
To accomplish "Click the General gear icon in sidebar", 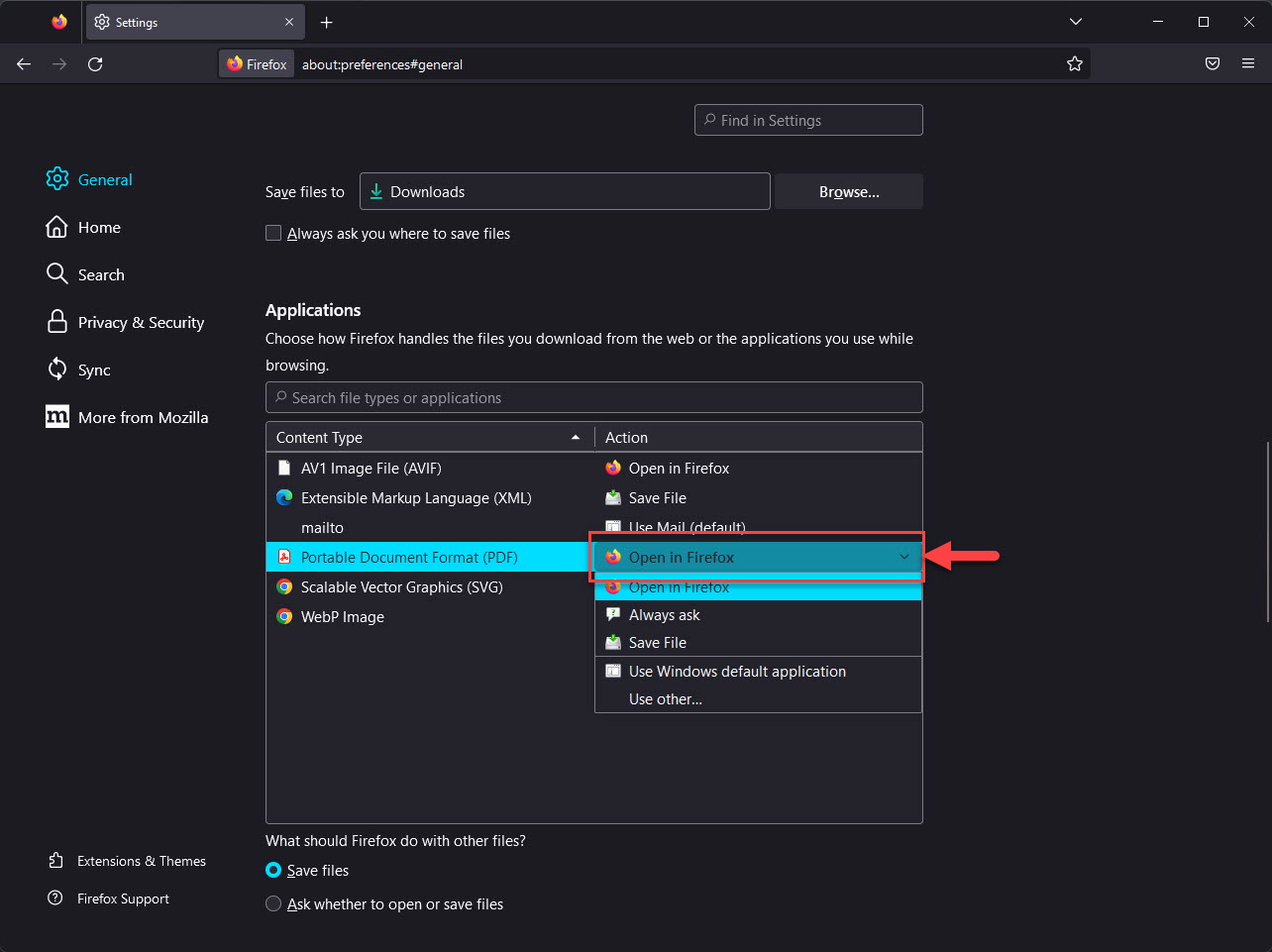I will pyautogui.click(x=57, y=179).
